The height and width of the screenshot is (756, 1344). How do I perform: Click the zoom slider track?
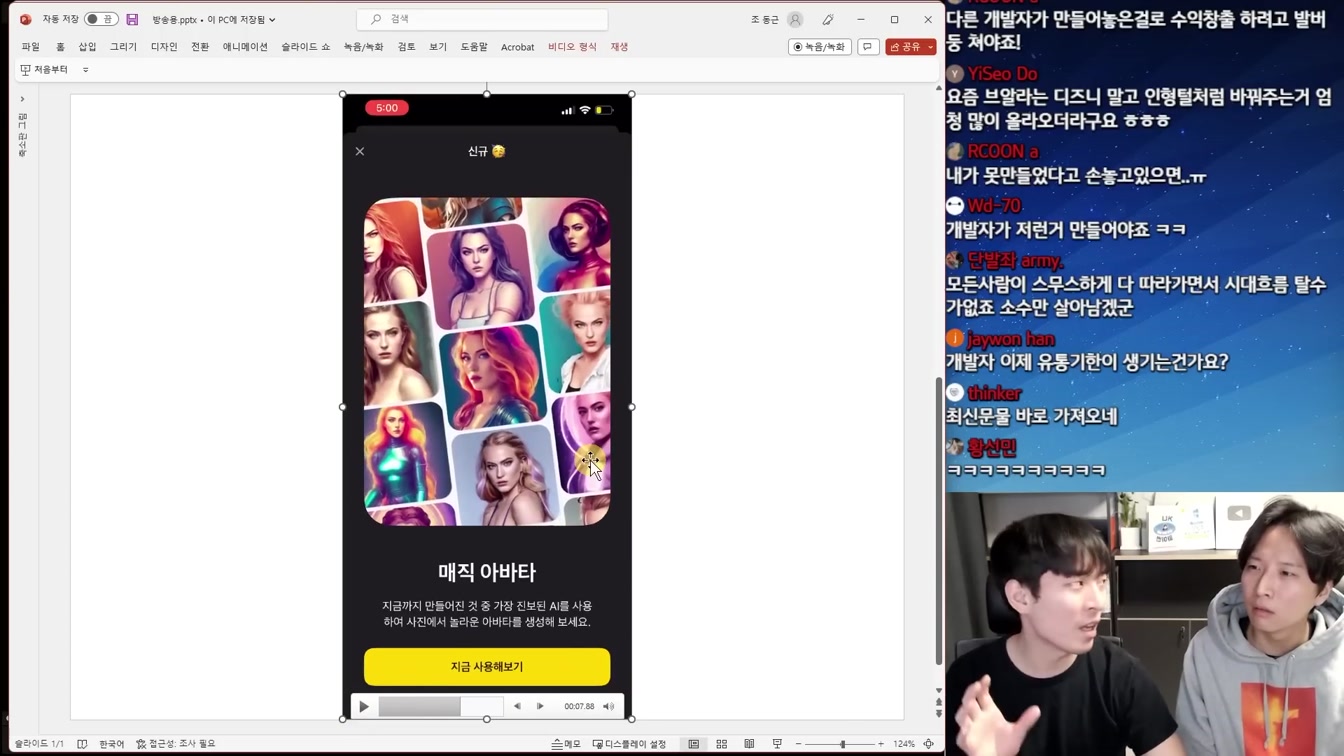click(840, 744)
